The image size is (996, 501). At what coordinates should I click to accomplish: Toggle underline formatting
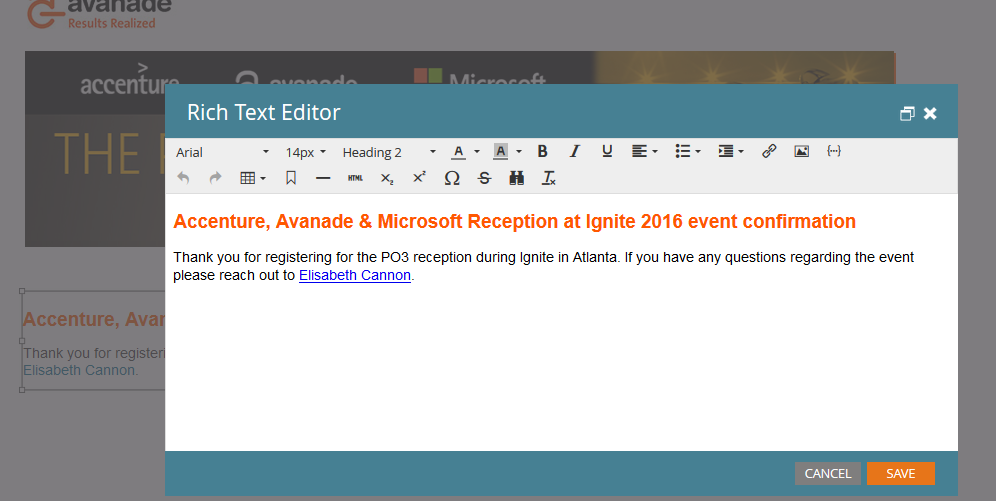(607, 151)
